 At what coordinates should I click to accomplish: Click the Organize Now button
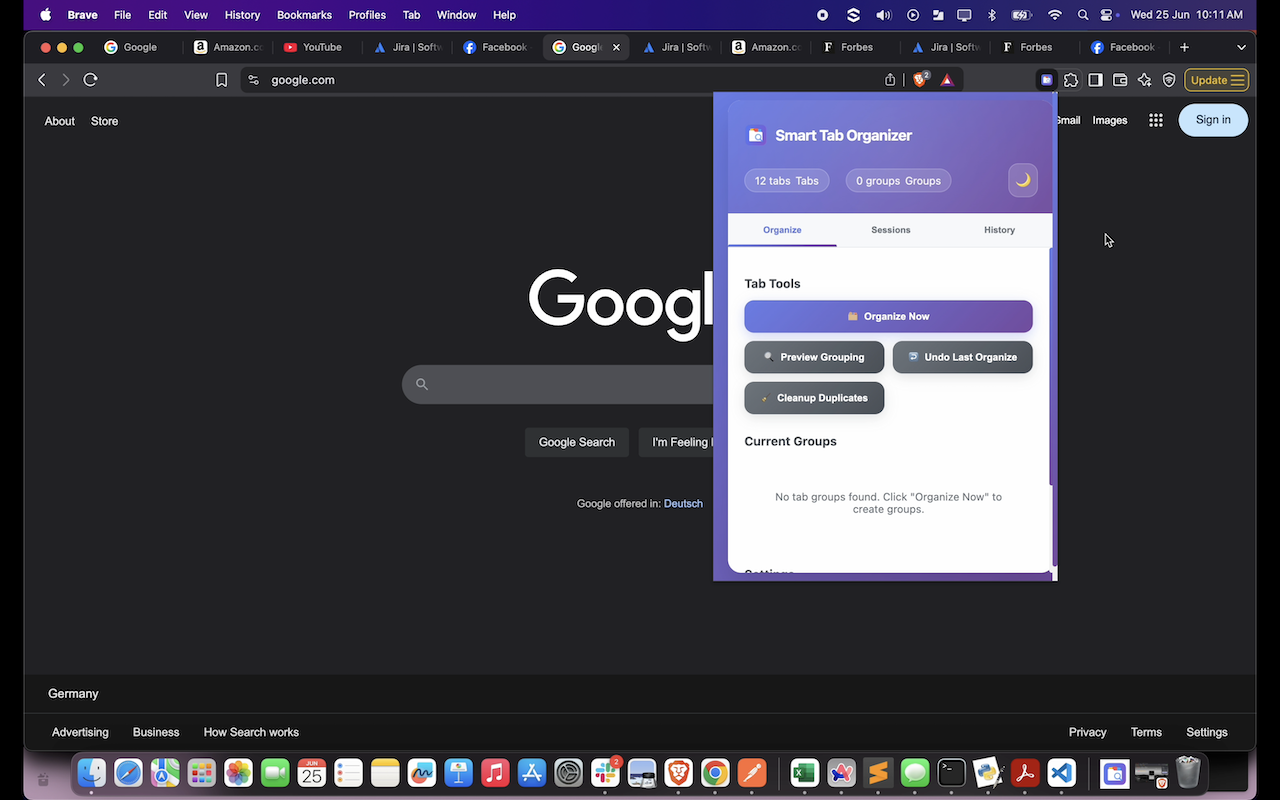tap(888, 316)
